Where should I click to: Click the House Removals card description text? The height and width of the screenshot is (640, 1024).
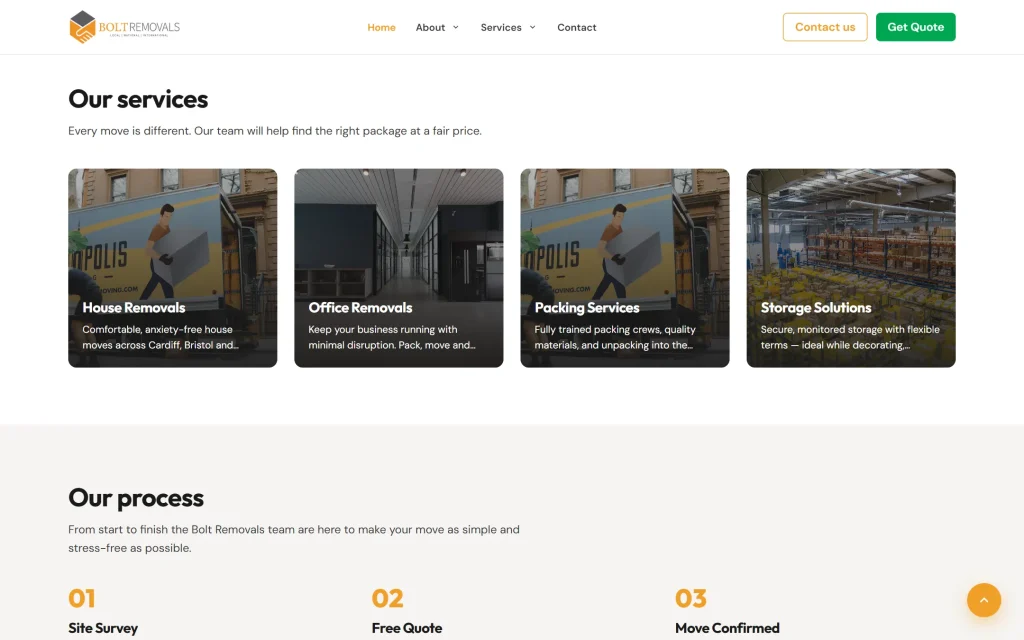click(161, 337)
